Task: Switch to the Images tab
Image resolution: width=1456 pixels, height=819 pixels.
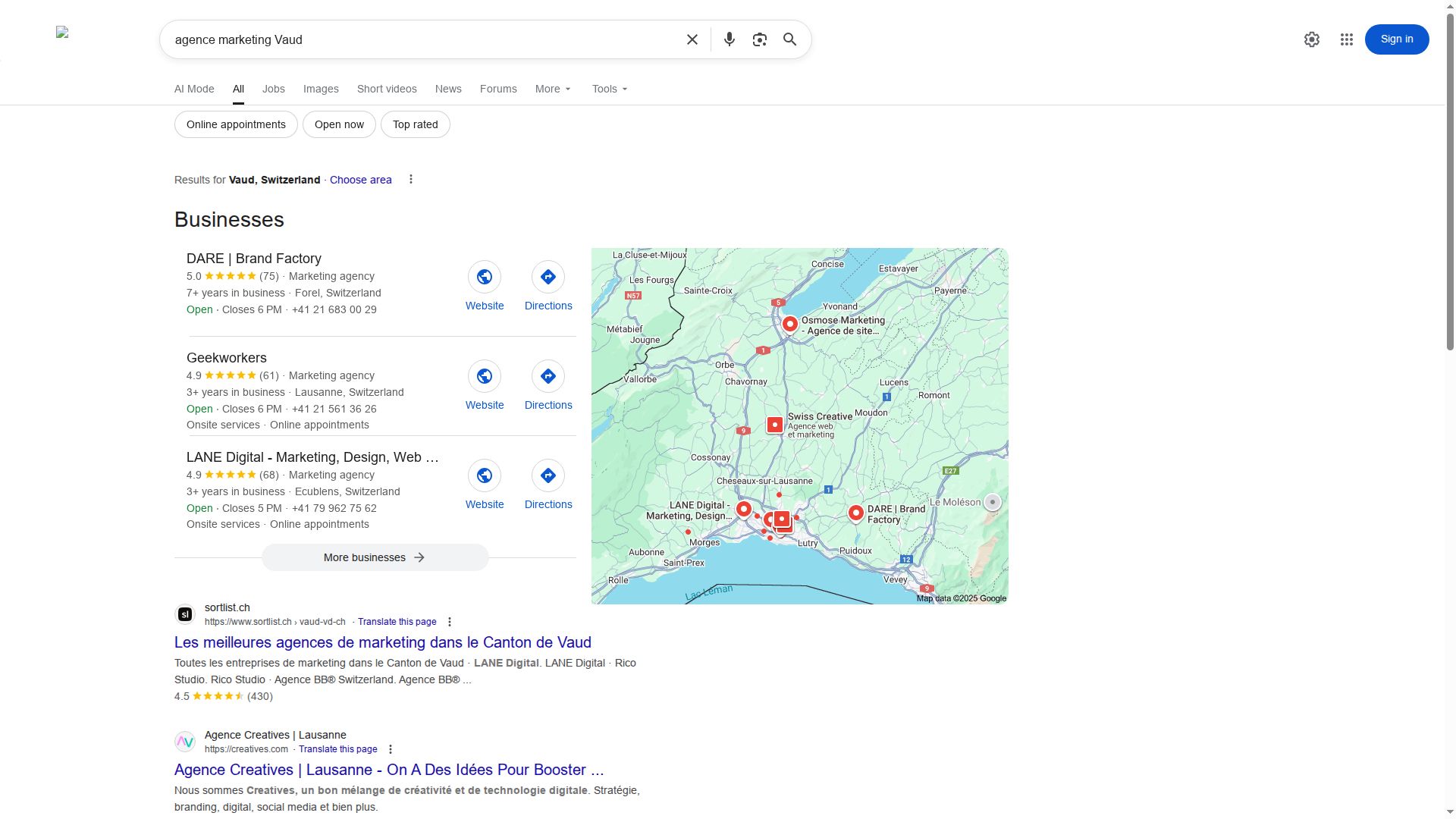Action: (x=320, y=89)
